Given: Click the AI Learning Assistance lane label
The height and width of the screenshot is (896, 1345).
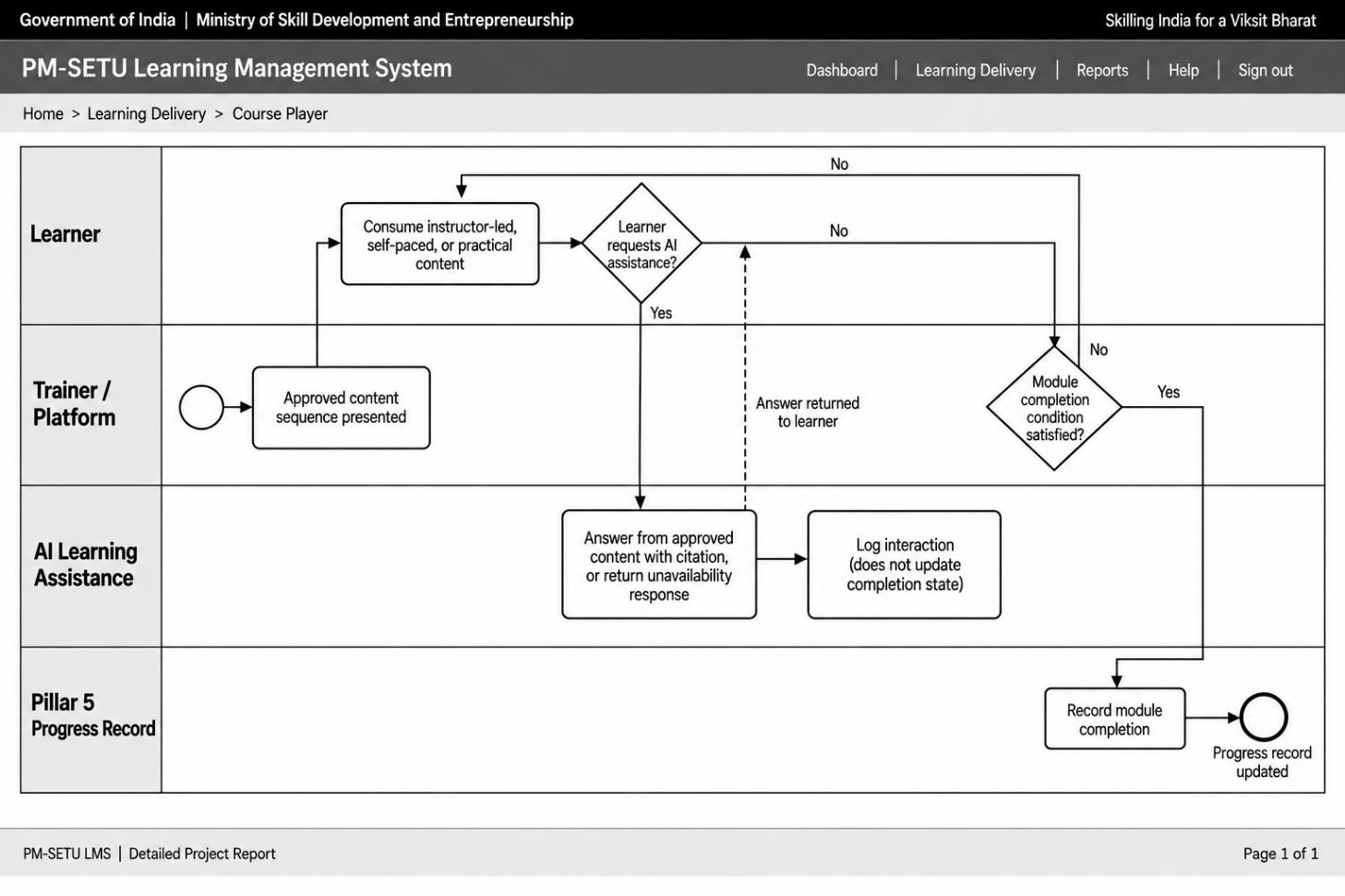Looking at the screenshot, I should (85, 565).
